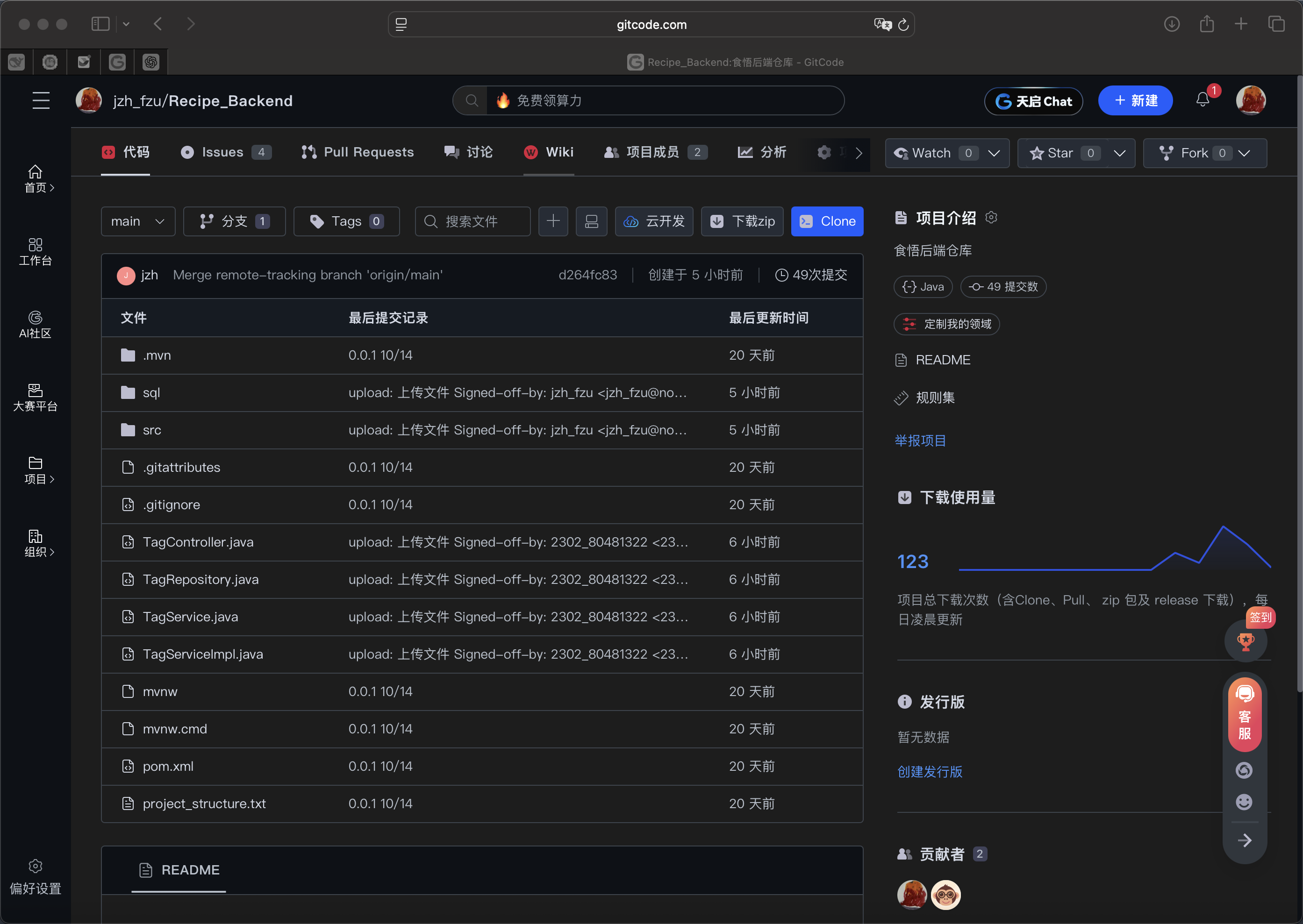Image resolution: width=1303 pixels, height=924 pixels.
Task: Click the sign-in trophy icon
Action: pos(1246,642)
